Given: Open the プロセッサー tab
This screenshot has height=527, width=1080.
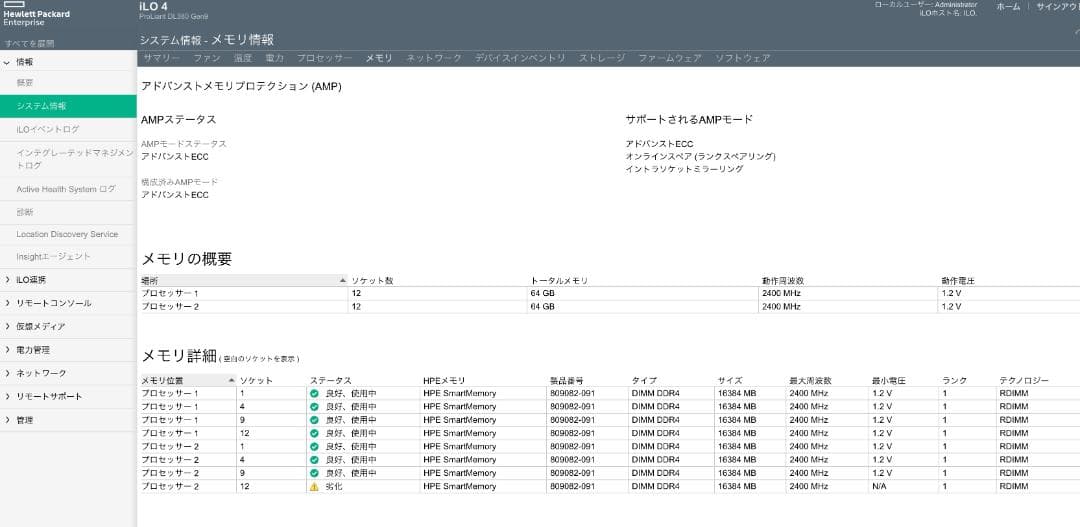Looking at the screenshot, I should pyautogui.click(x=324, y=58).
